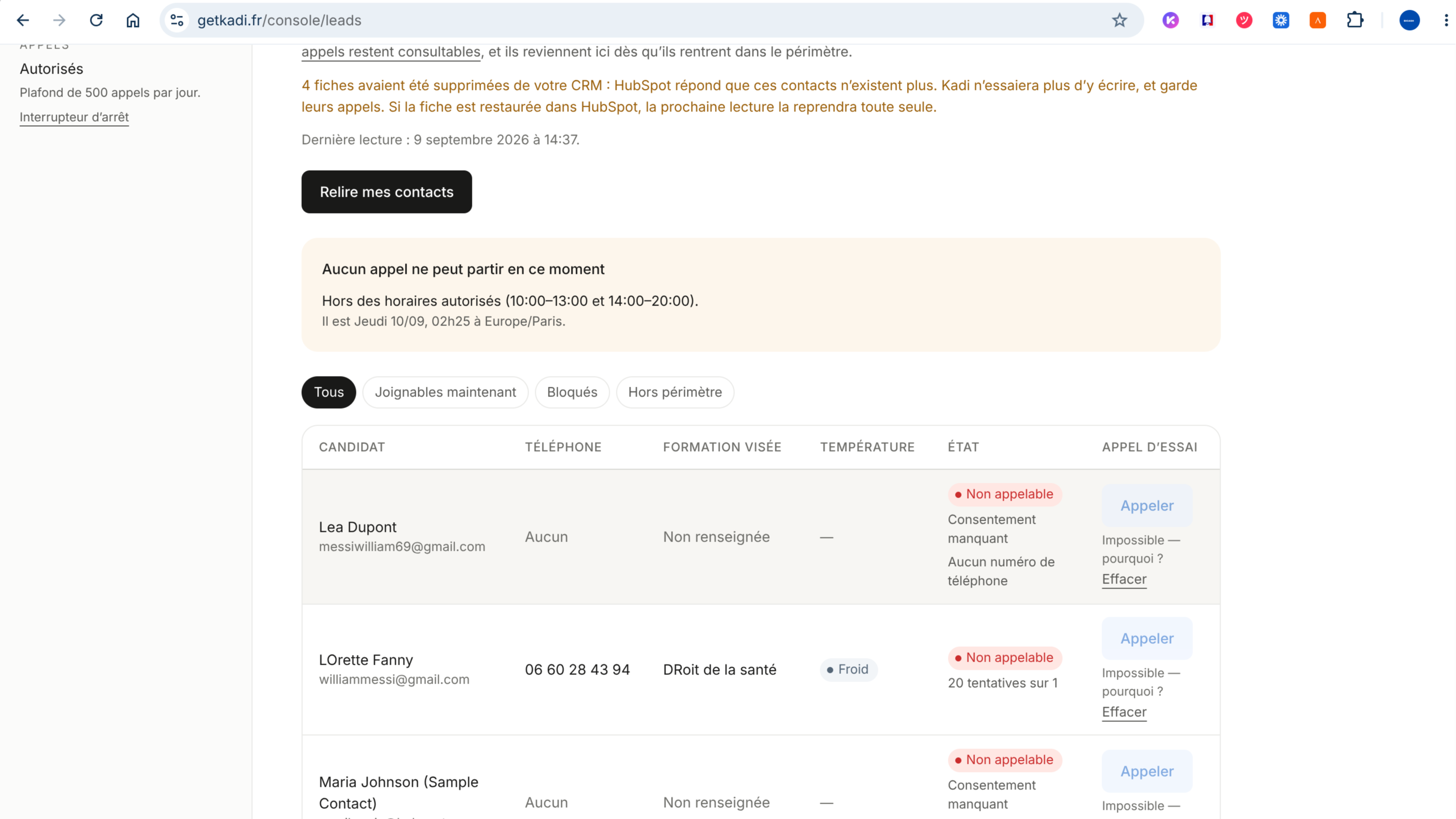Open the red circular extension icon
The height and width of the screenshot is (819, 1456).
(1244, 20)
